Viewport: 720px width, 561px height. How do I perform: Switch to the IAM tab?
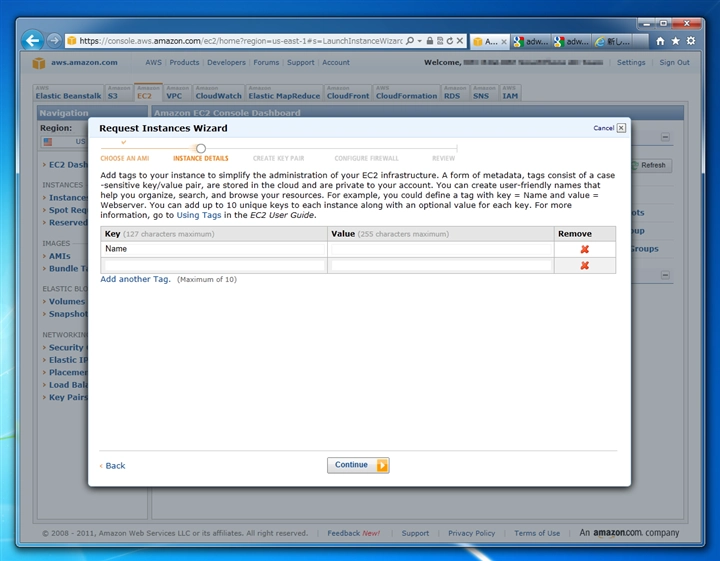510,93
